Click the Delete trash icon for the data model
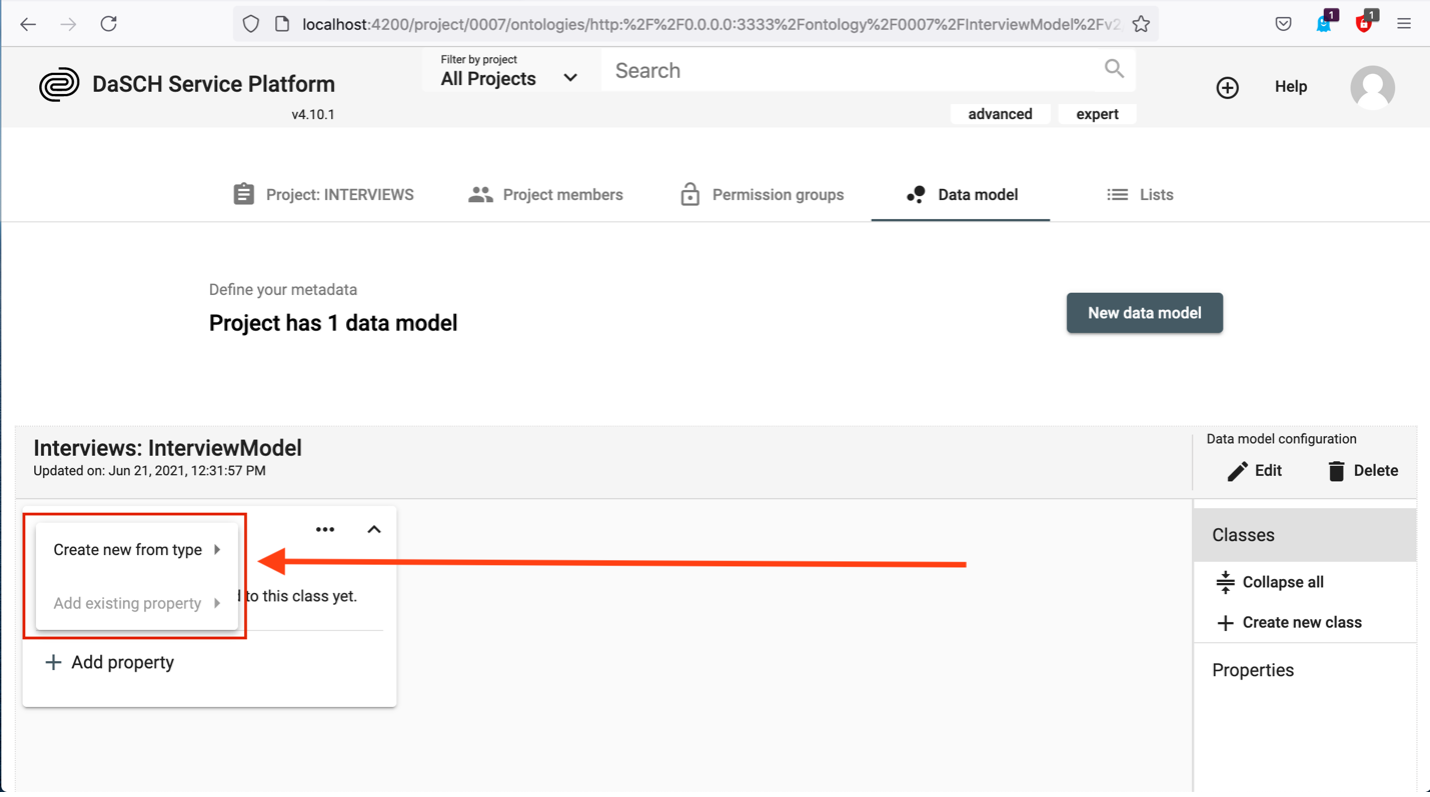1430x797 pixels. click(x=1335, y=470)
